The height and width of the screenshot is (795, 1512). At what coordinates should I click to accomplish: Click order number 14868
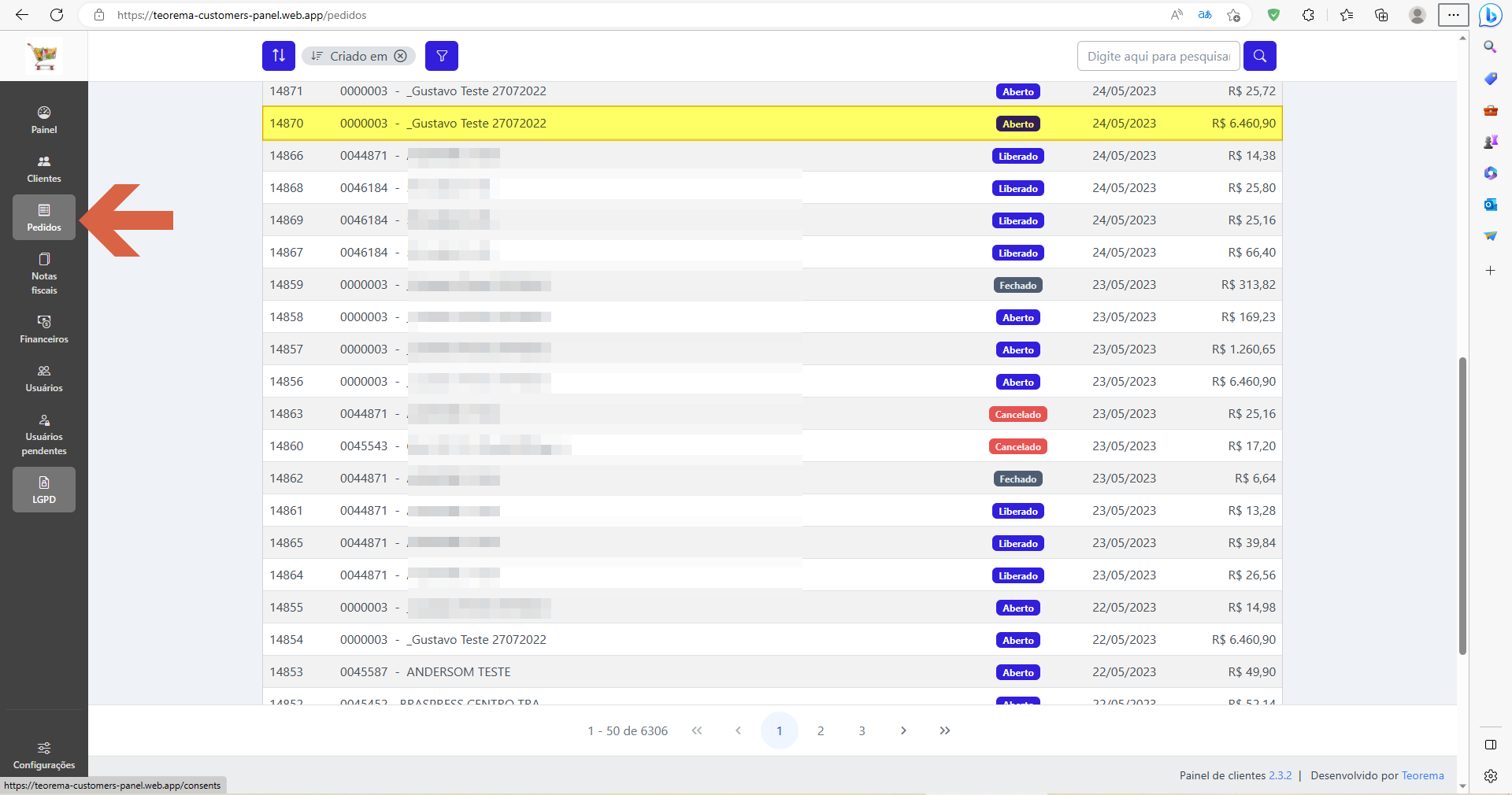[287, 188]
